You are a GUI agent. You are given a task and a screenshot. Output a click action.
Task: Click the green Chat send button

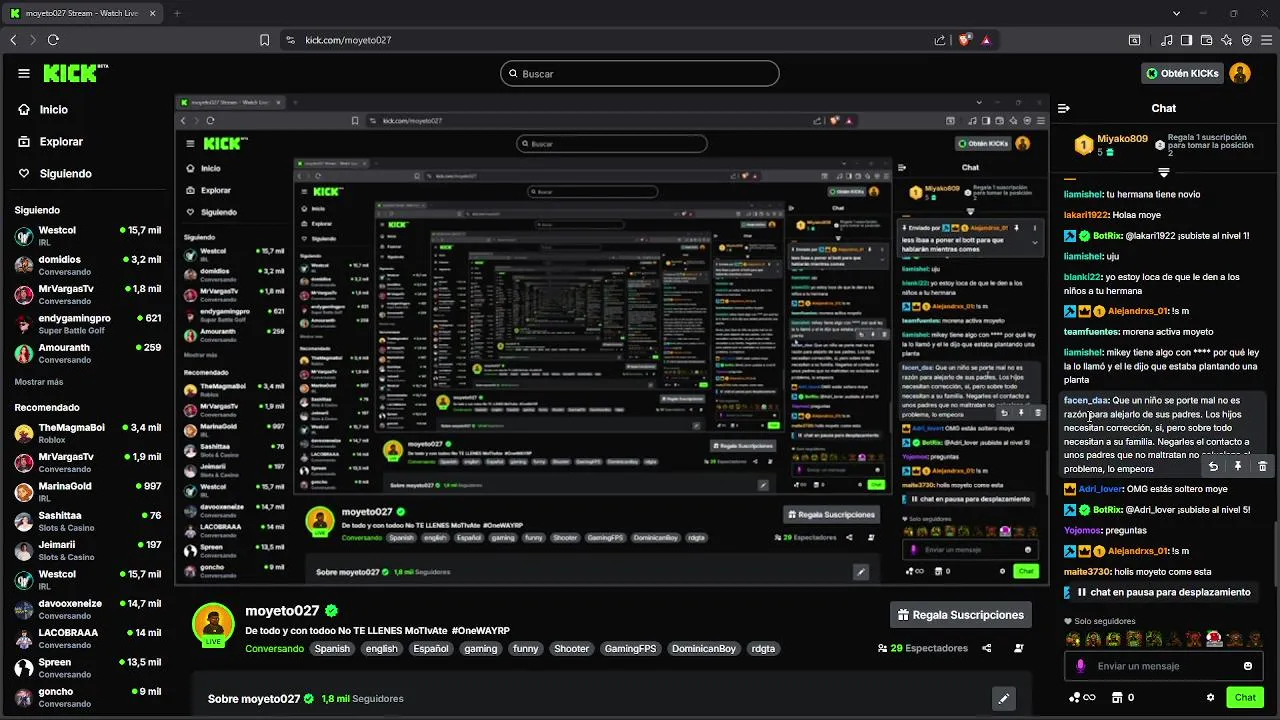pos(1245,697)
